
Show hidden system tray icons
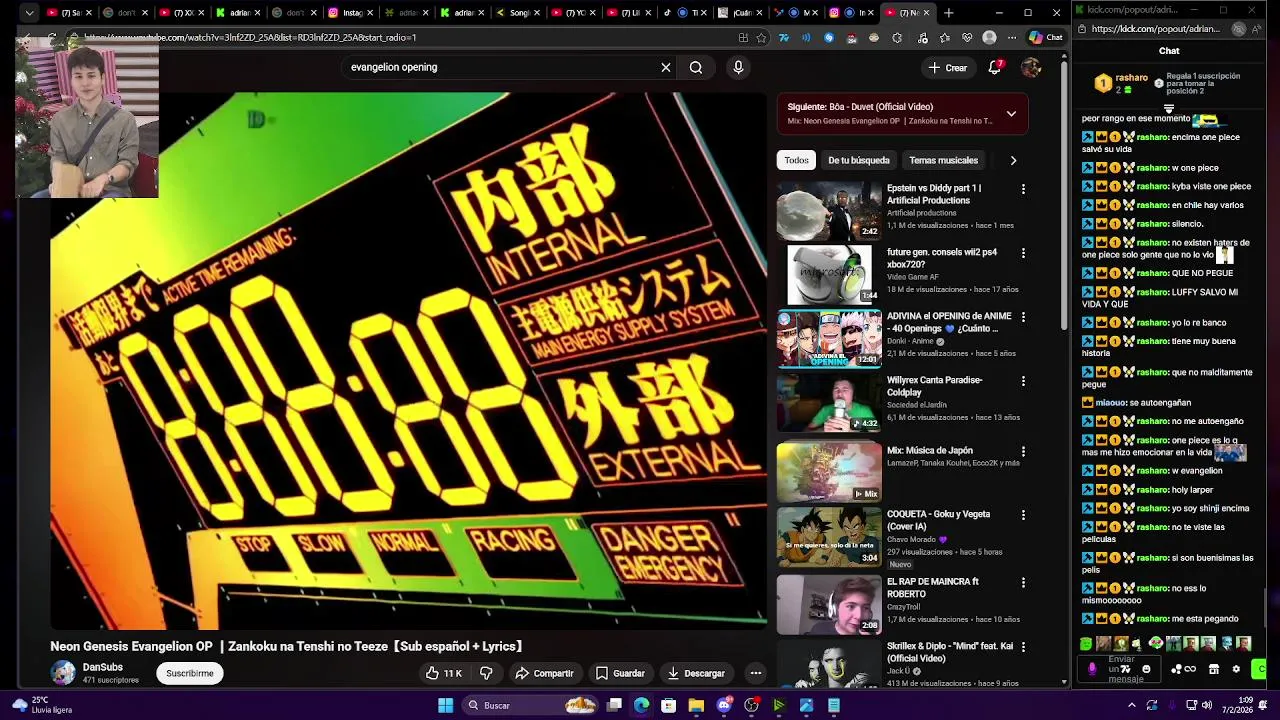pos(1132,705)
